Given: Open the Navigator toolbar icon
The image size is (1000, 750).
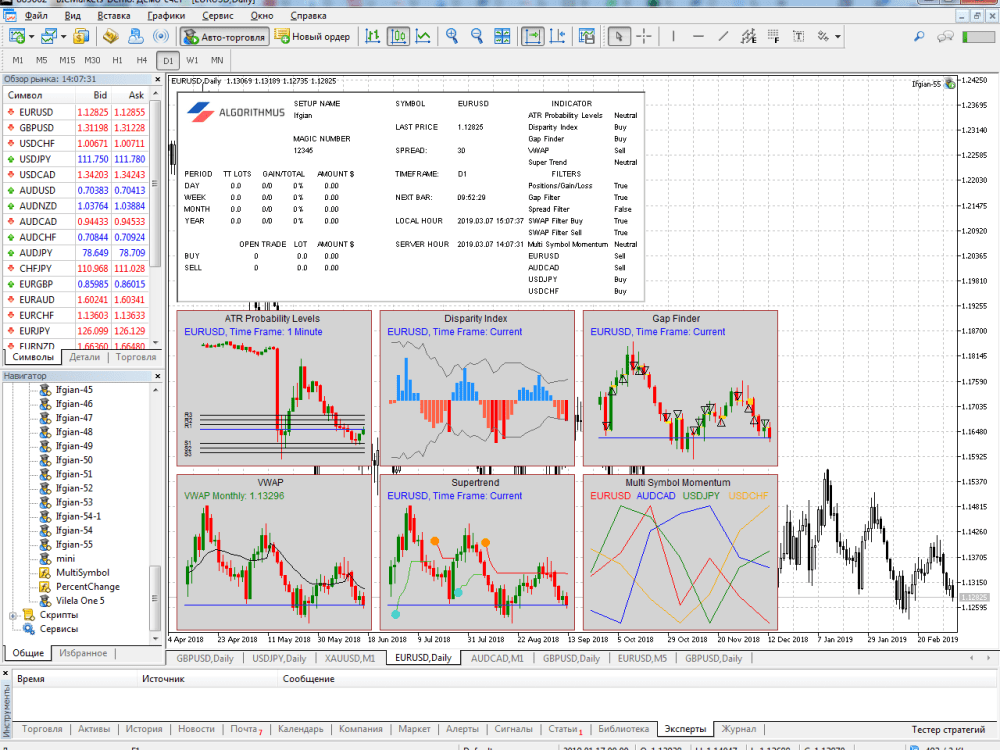Looking at the screenshot, I should tap(136, 36).
